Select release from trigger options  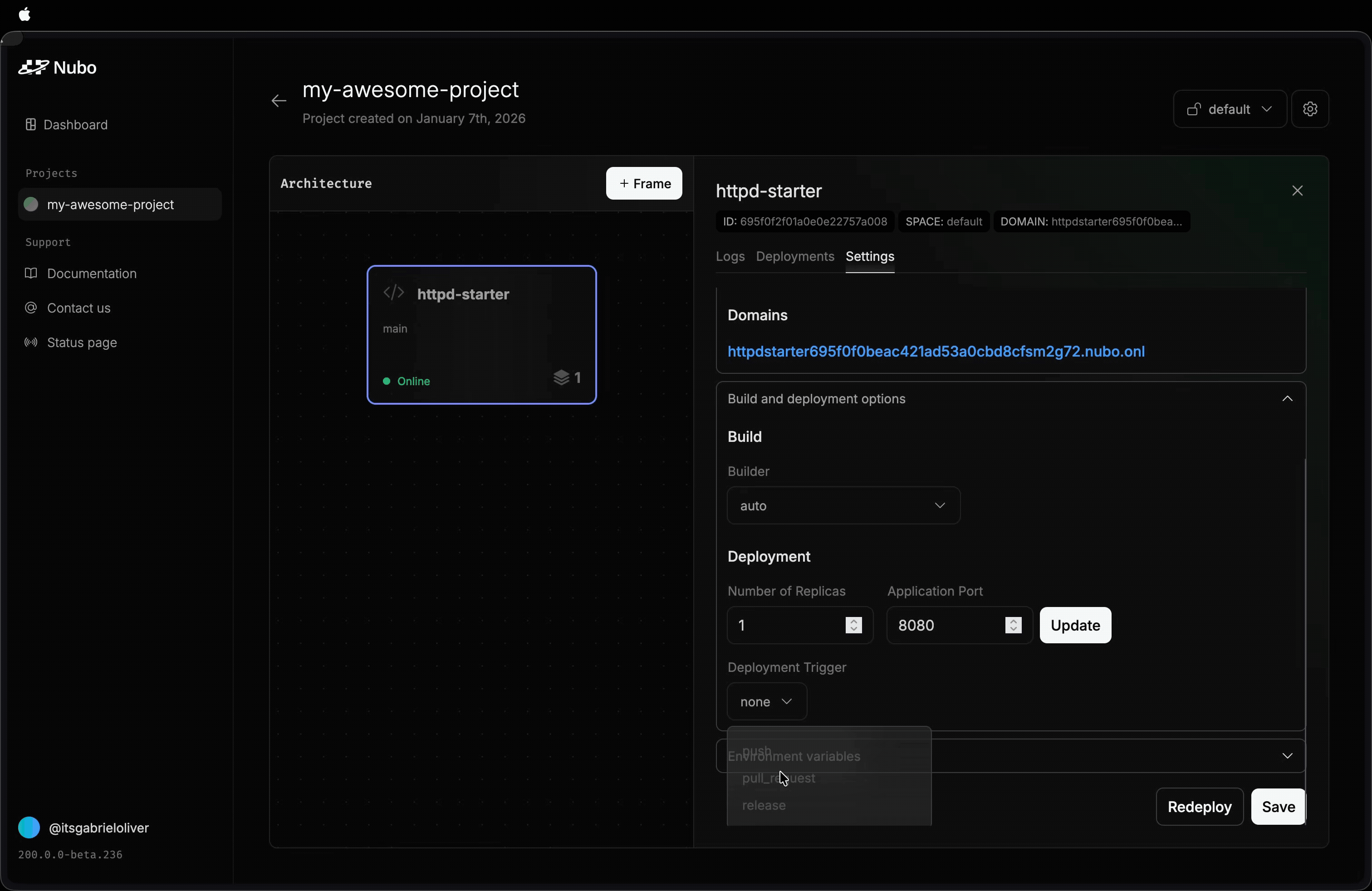point(764,805)
